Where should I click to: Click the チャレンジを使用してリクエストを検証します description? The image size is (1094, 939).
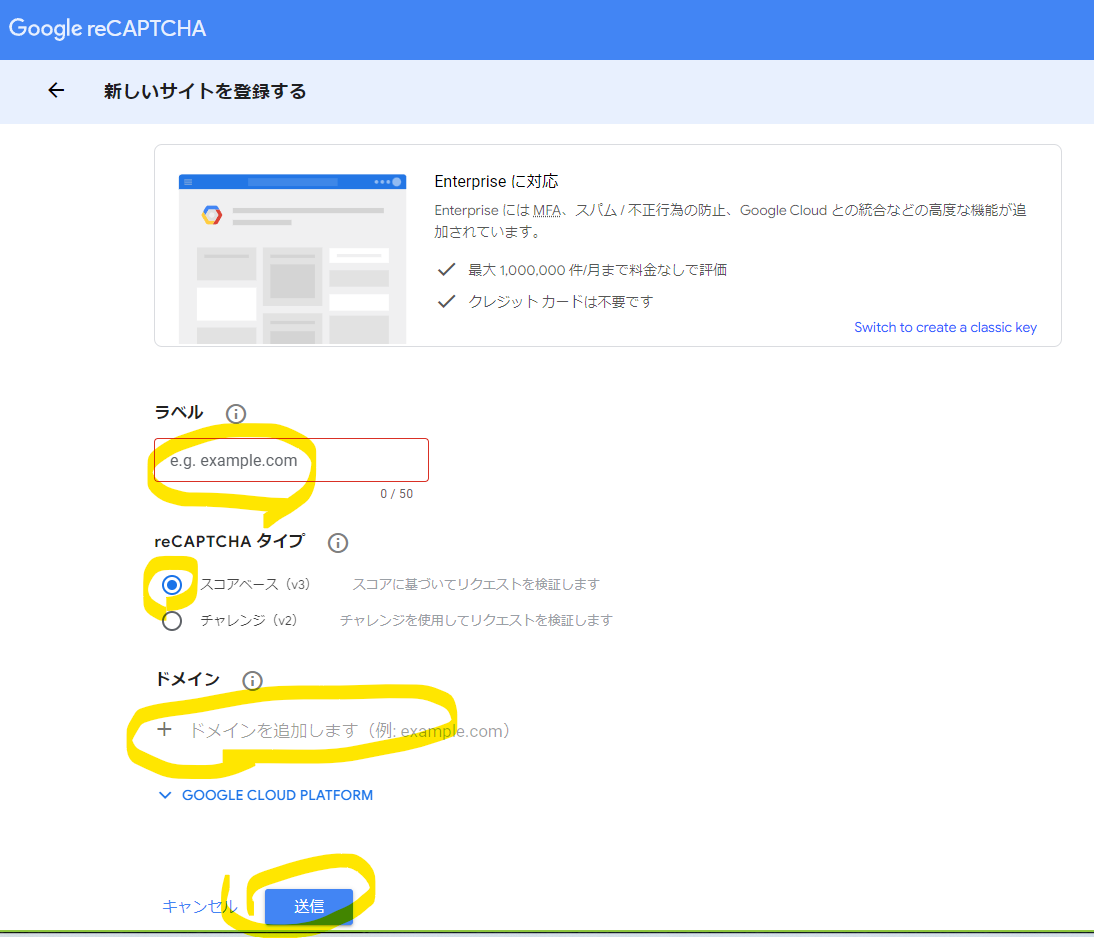coord(476,620)
